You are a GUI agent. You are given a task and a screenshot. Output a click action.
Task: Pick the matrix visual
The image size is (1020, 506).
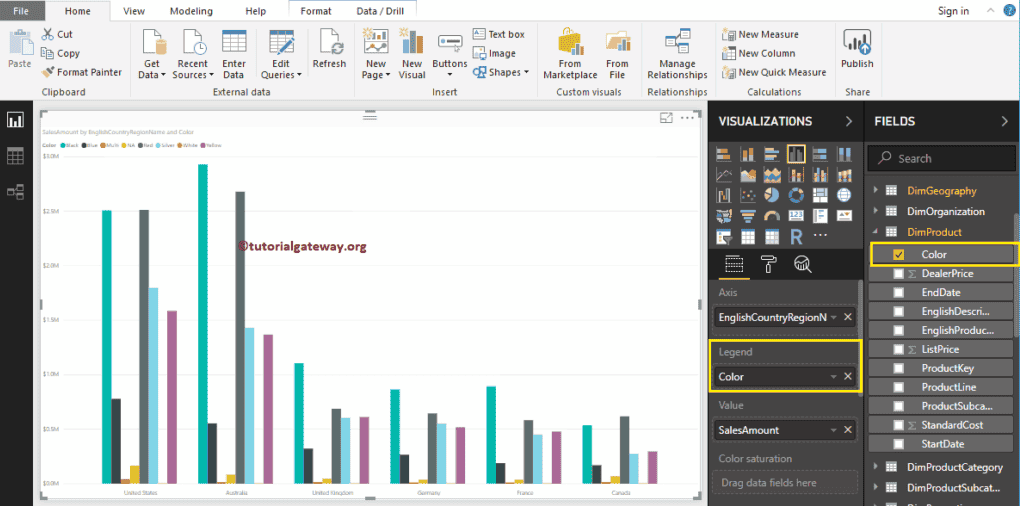coord(772,236)
